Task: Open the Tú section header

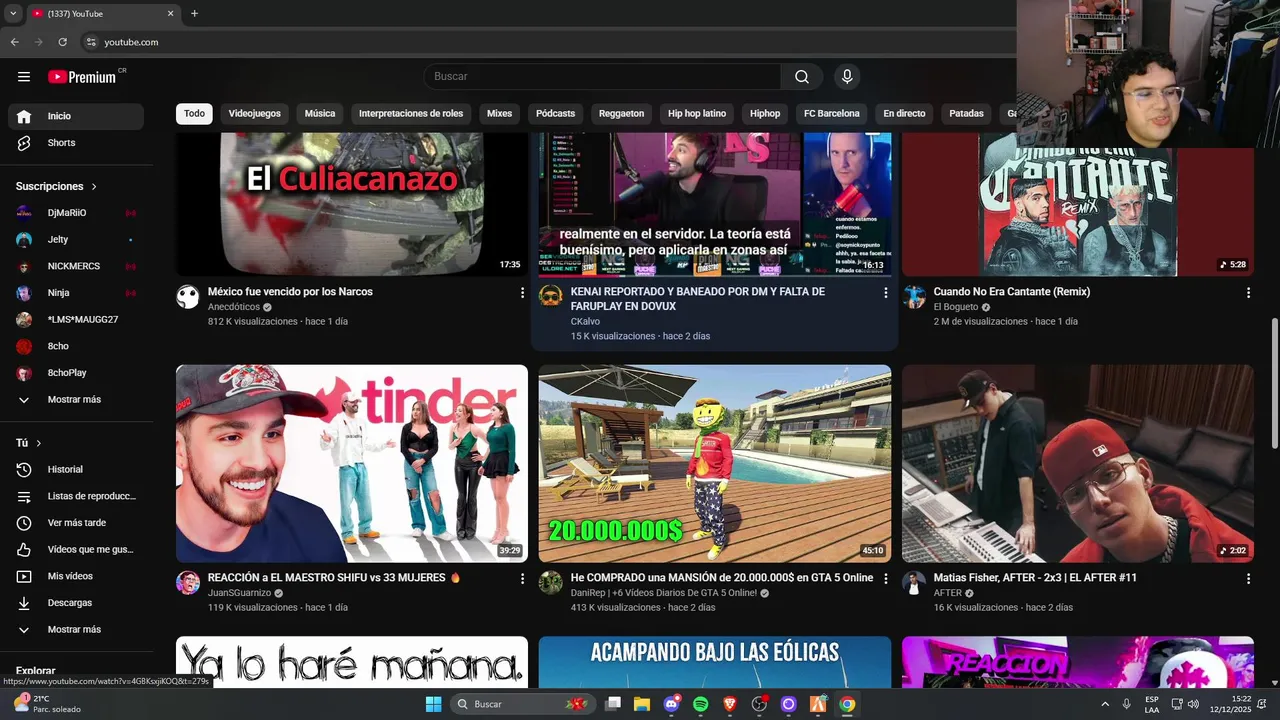Action: pos(29,443)
